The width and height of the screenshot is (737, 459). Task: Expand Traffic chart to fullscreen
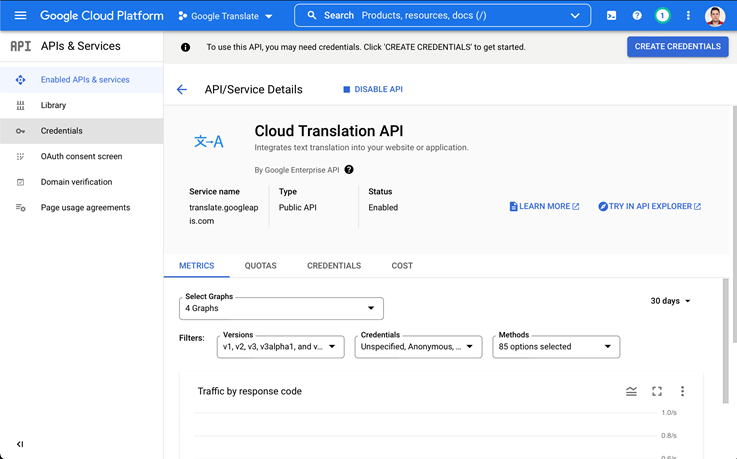click(657, 391)
